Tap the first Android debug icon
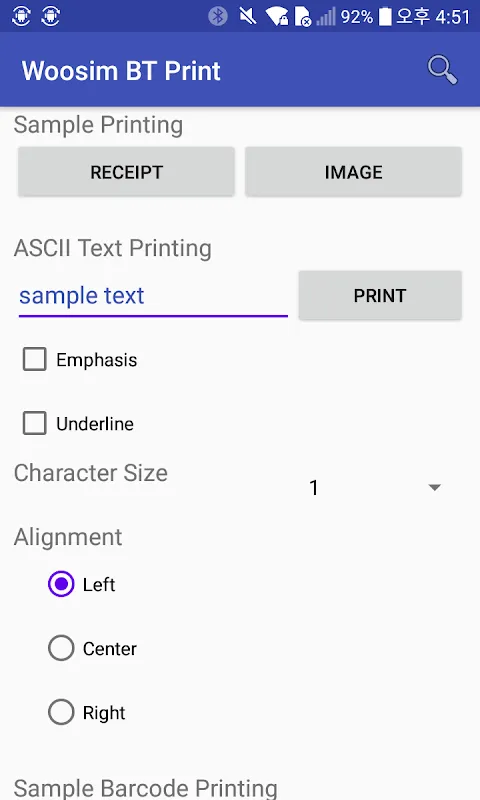This screenshot has height=800, width=480. [21, 16]
